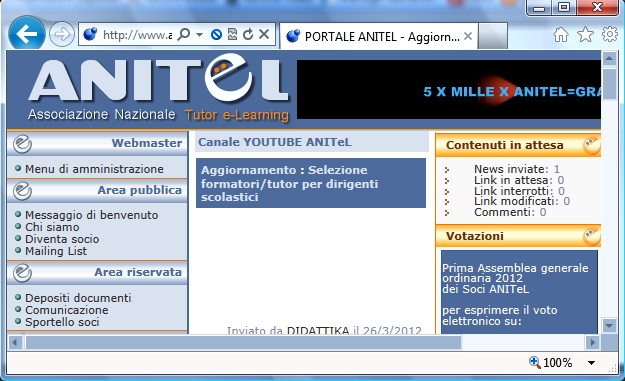625x381 pixels.
Task: Open the Area pubblica section header
Action: [x=97, y=190]
